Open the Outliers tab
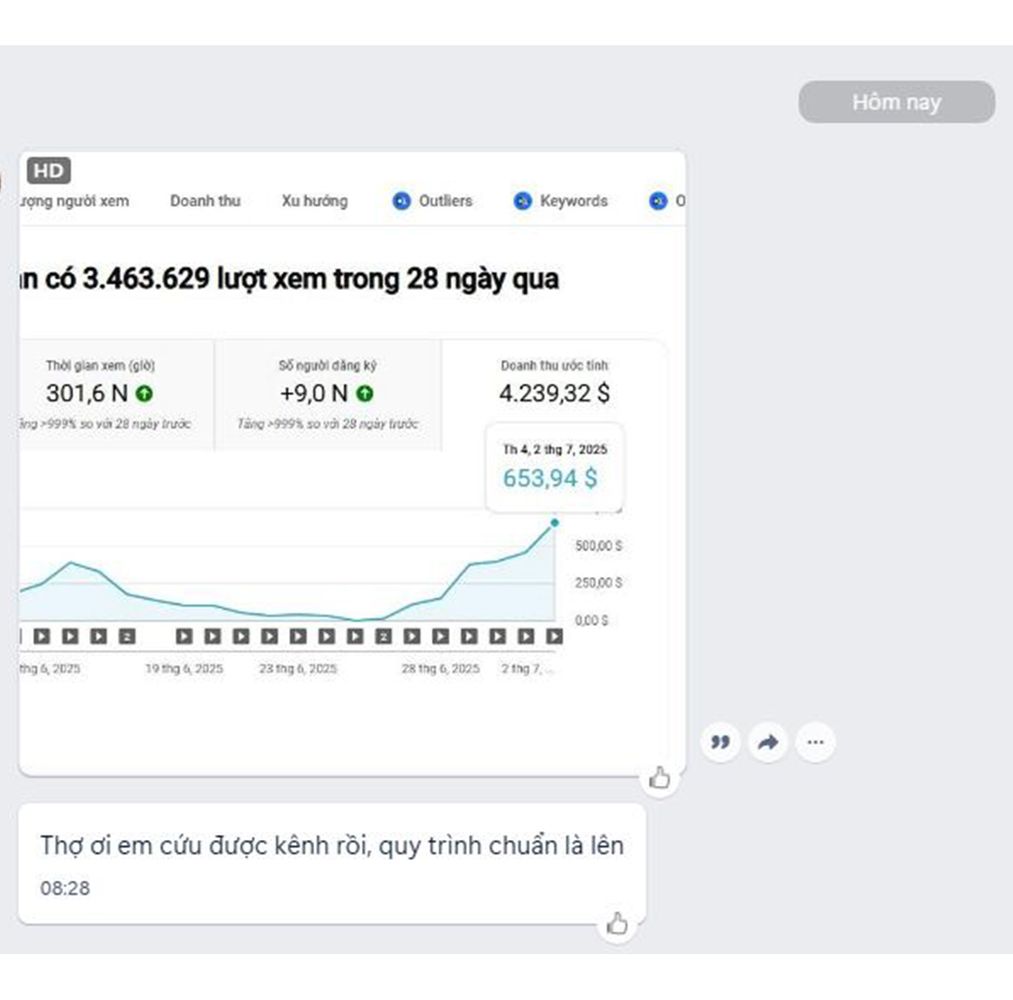This screenshot has height=1000, width=1013. pos(445,201)
